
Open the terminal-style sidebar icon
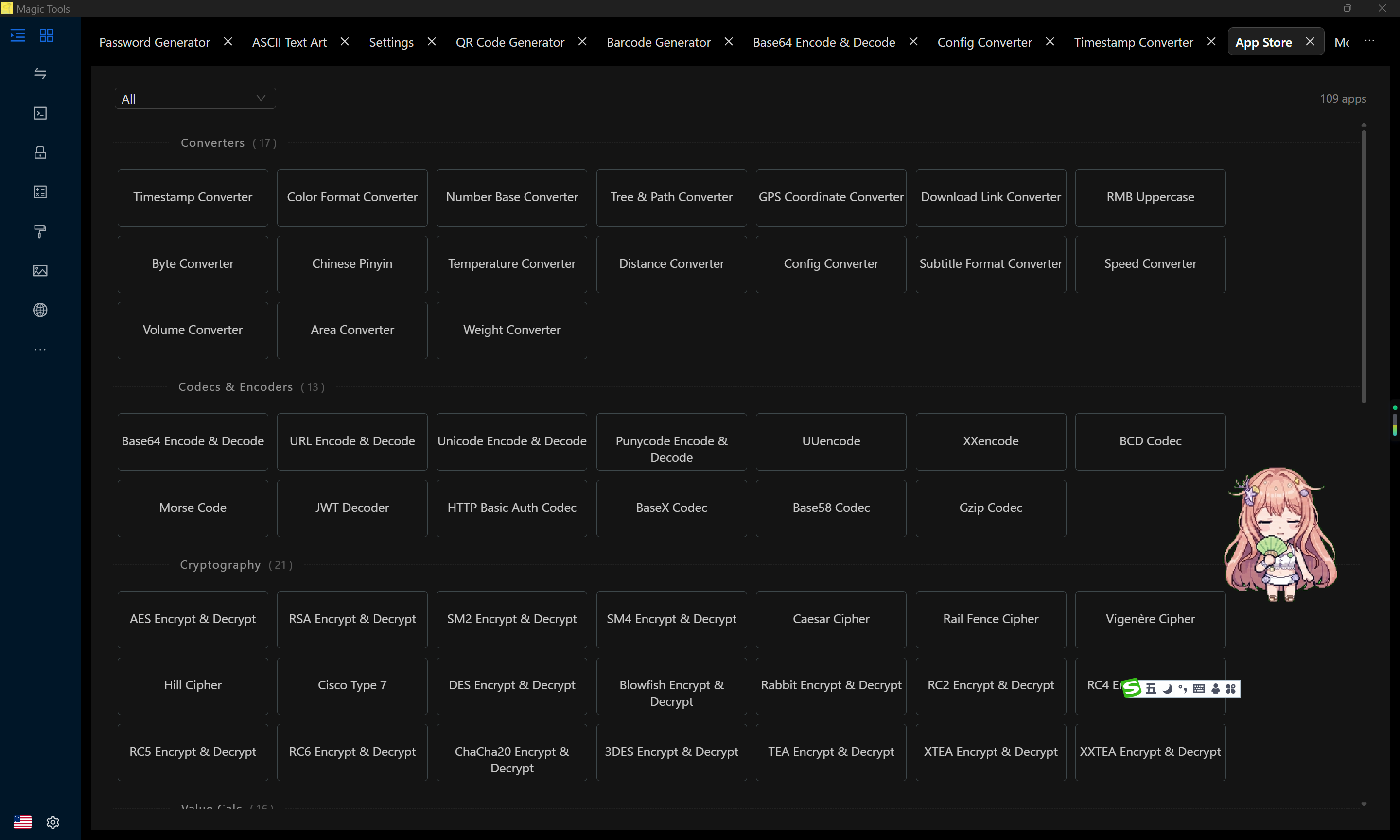pos(40,113)
